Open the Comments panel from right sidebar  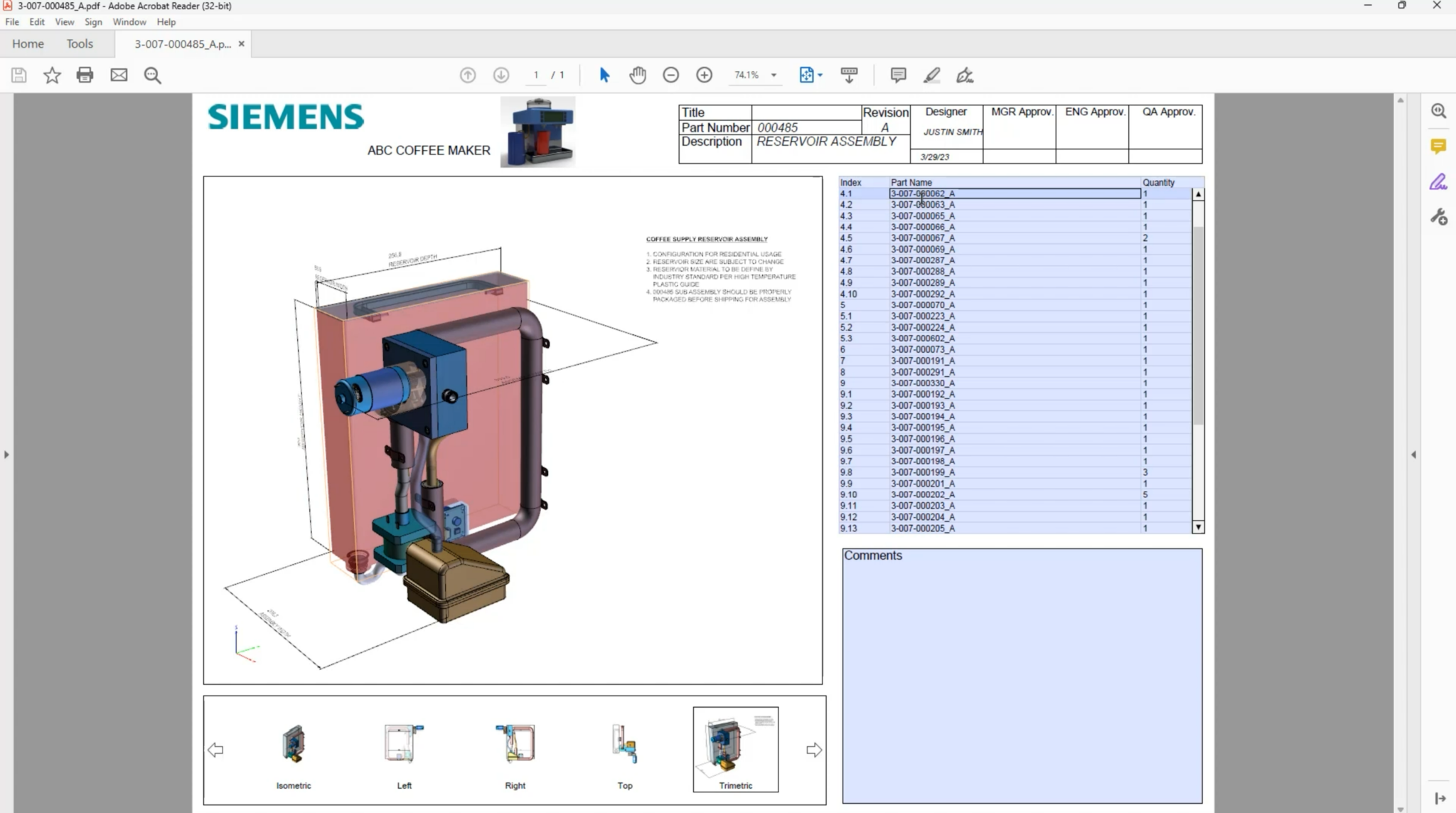[1438, 146]
